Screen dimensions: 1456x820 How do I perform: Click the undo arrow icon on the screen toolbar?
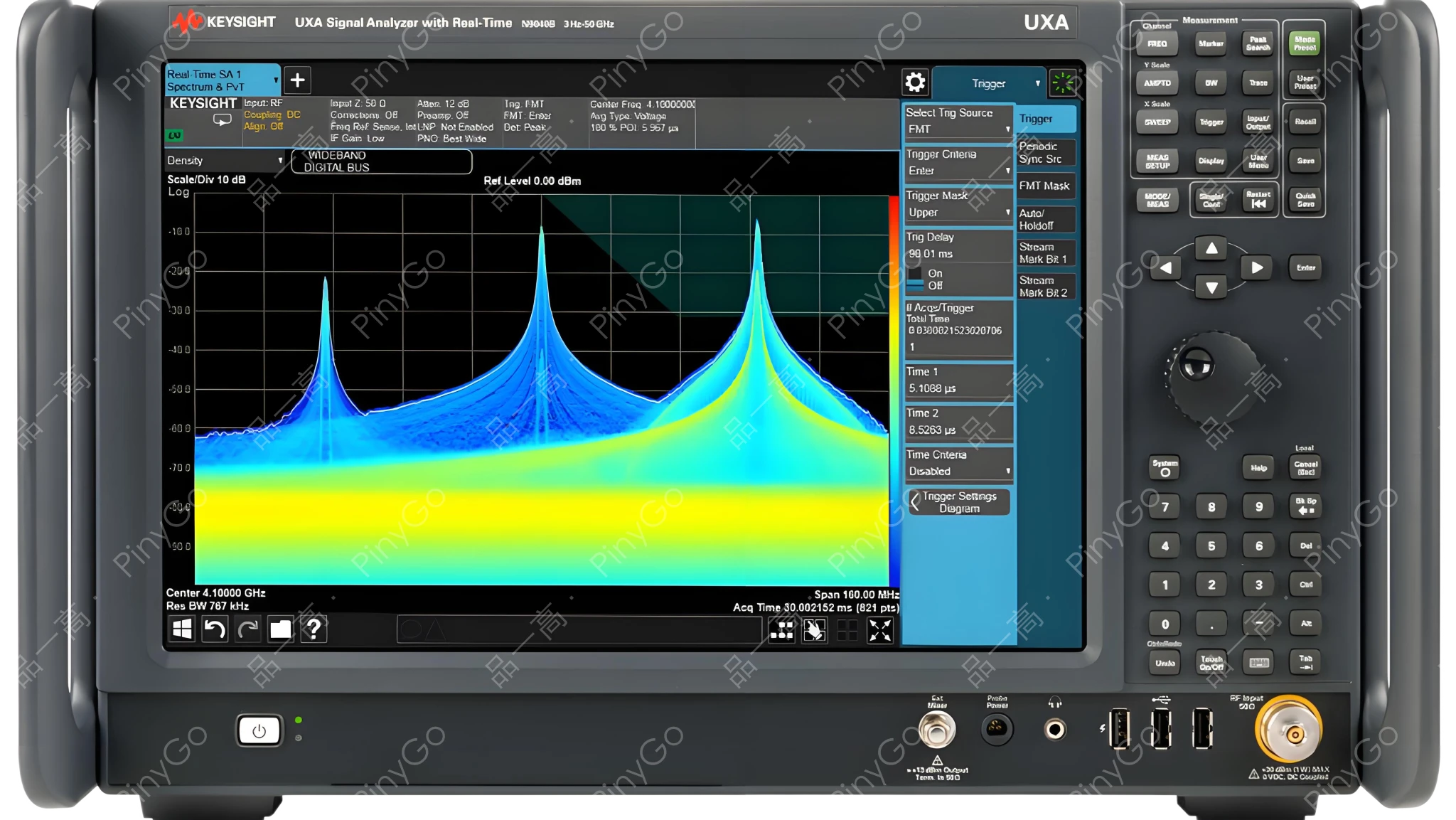click(215, 629)
